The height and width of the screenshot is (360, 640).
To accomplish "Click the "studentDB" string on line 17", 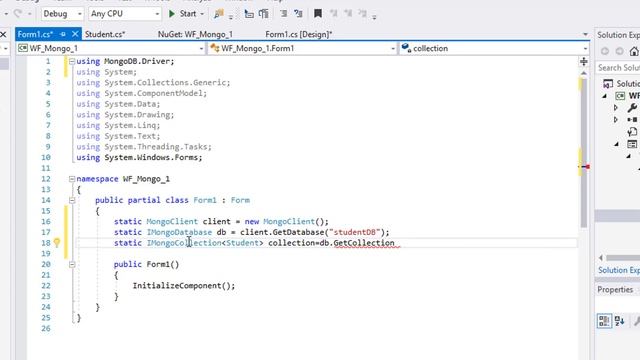I will tap(355, 232).
